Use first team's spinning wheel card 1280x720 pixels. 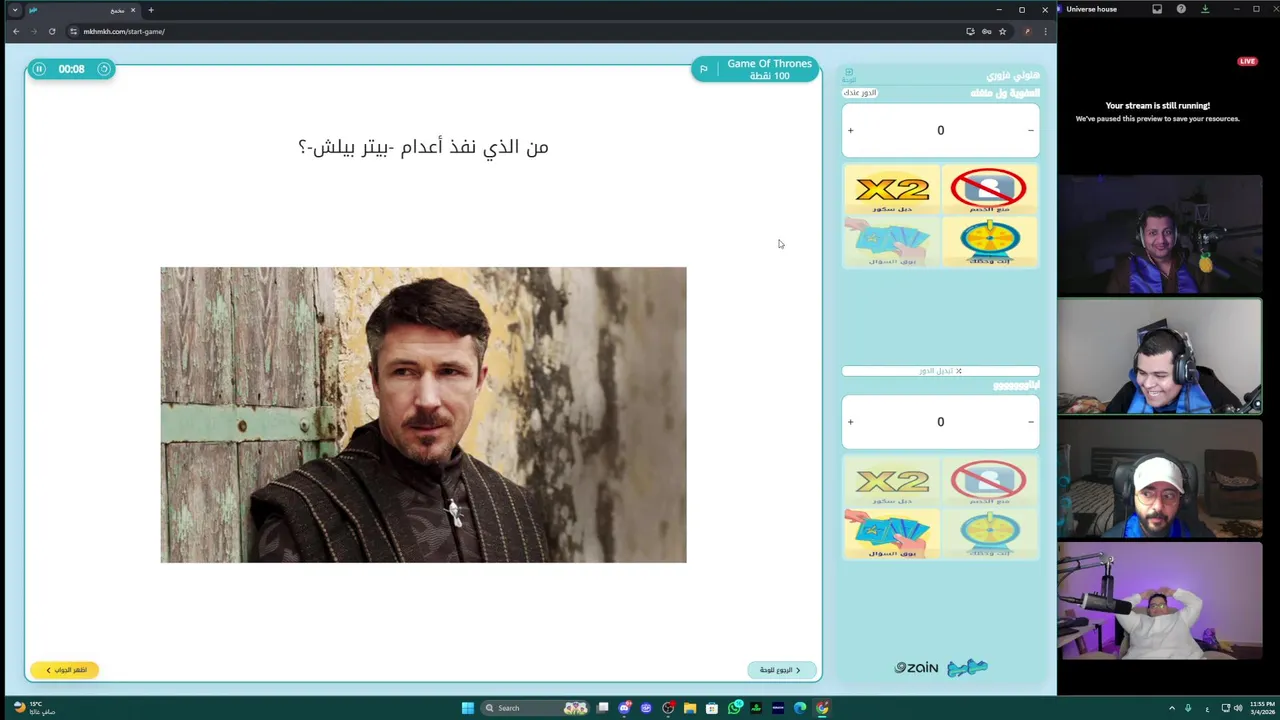click(x=989, y=242)
